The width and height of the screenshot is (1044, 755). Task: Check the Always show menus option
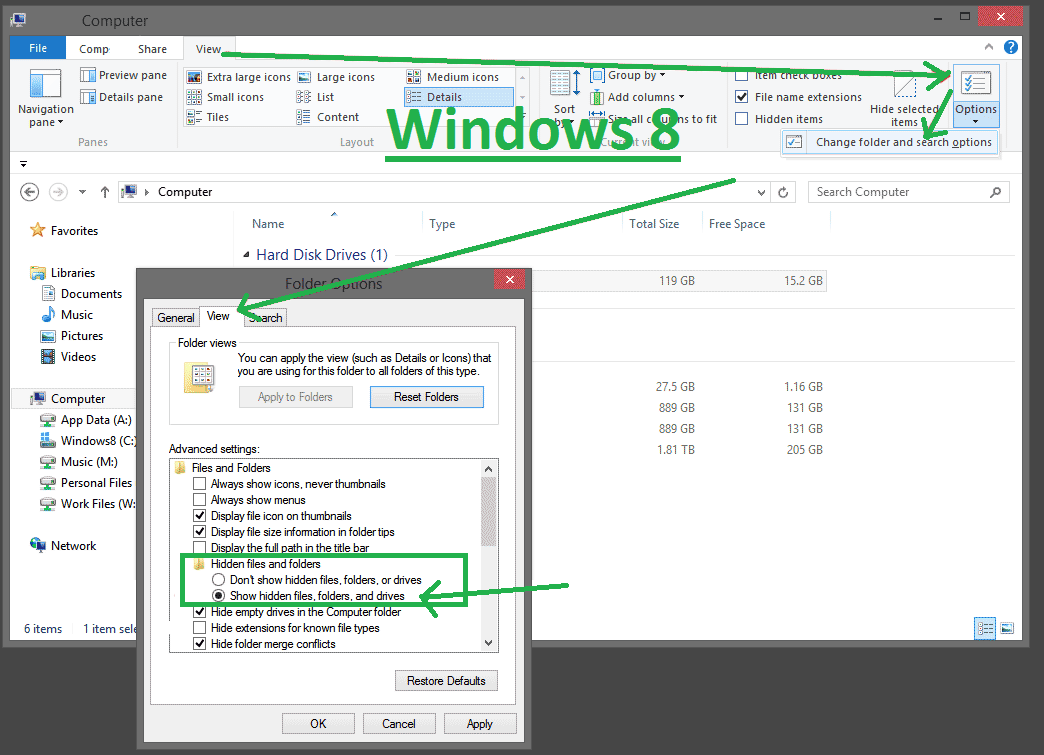click(199, 500)
